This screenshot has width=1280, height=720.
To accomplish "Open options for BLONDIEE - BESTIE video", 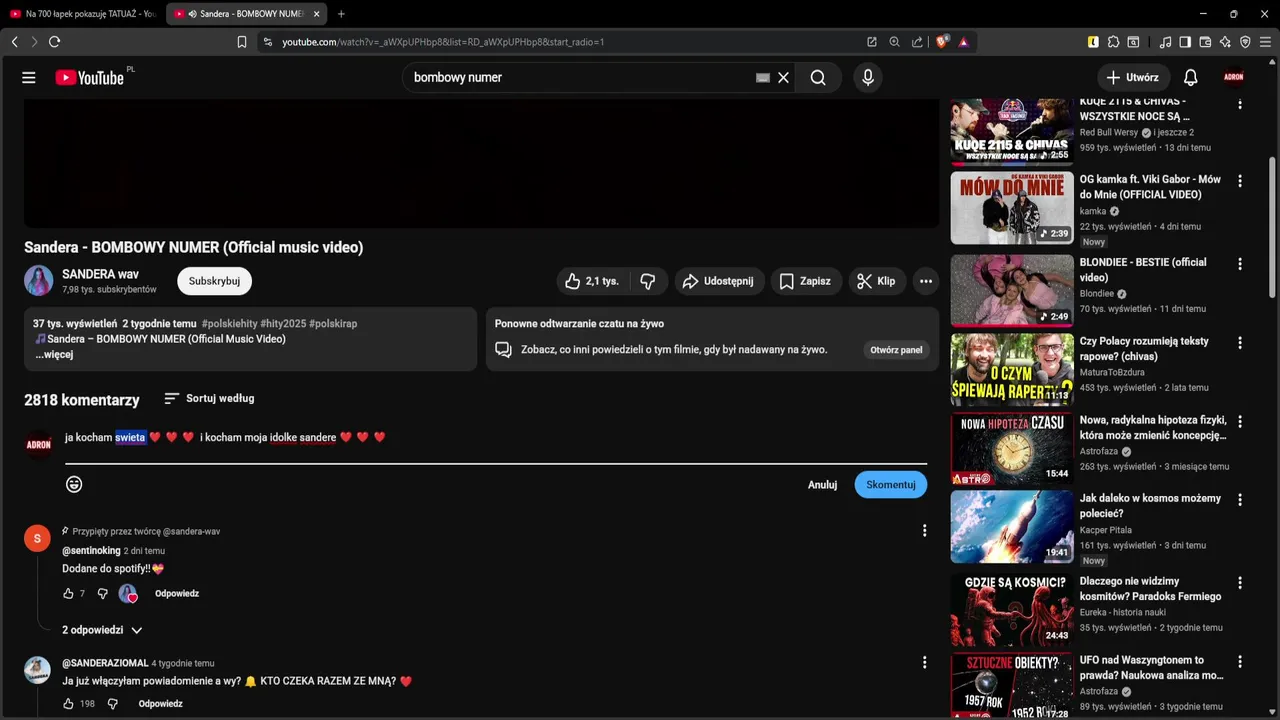I will [1240, 265].
